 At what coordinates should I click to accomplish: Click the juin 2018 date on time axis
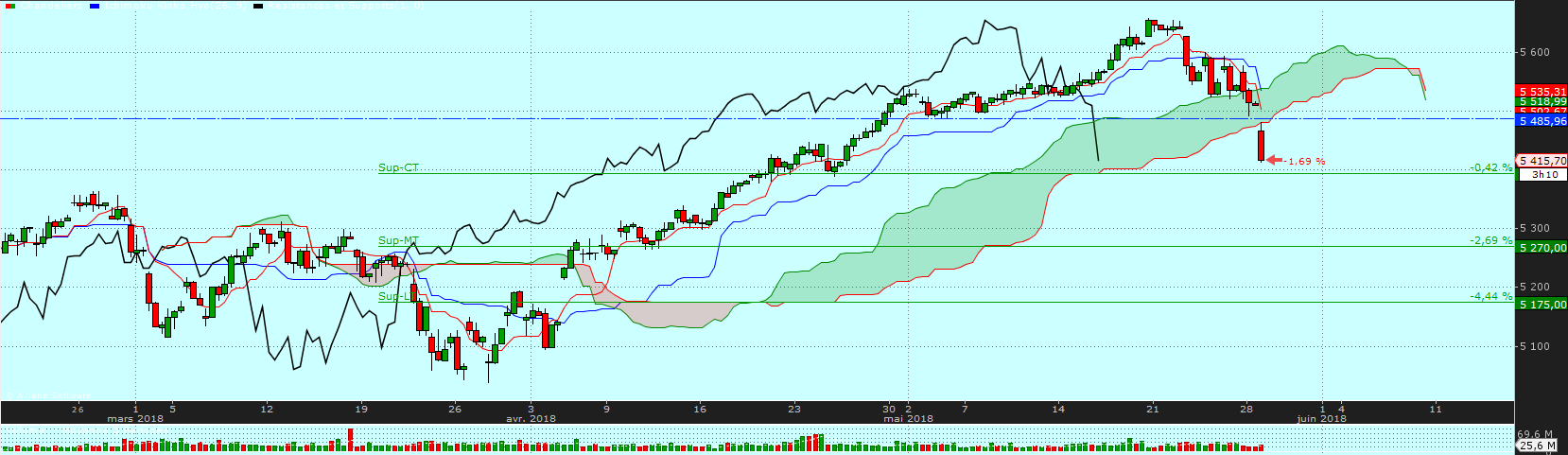point(1321,418)
